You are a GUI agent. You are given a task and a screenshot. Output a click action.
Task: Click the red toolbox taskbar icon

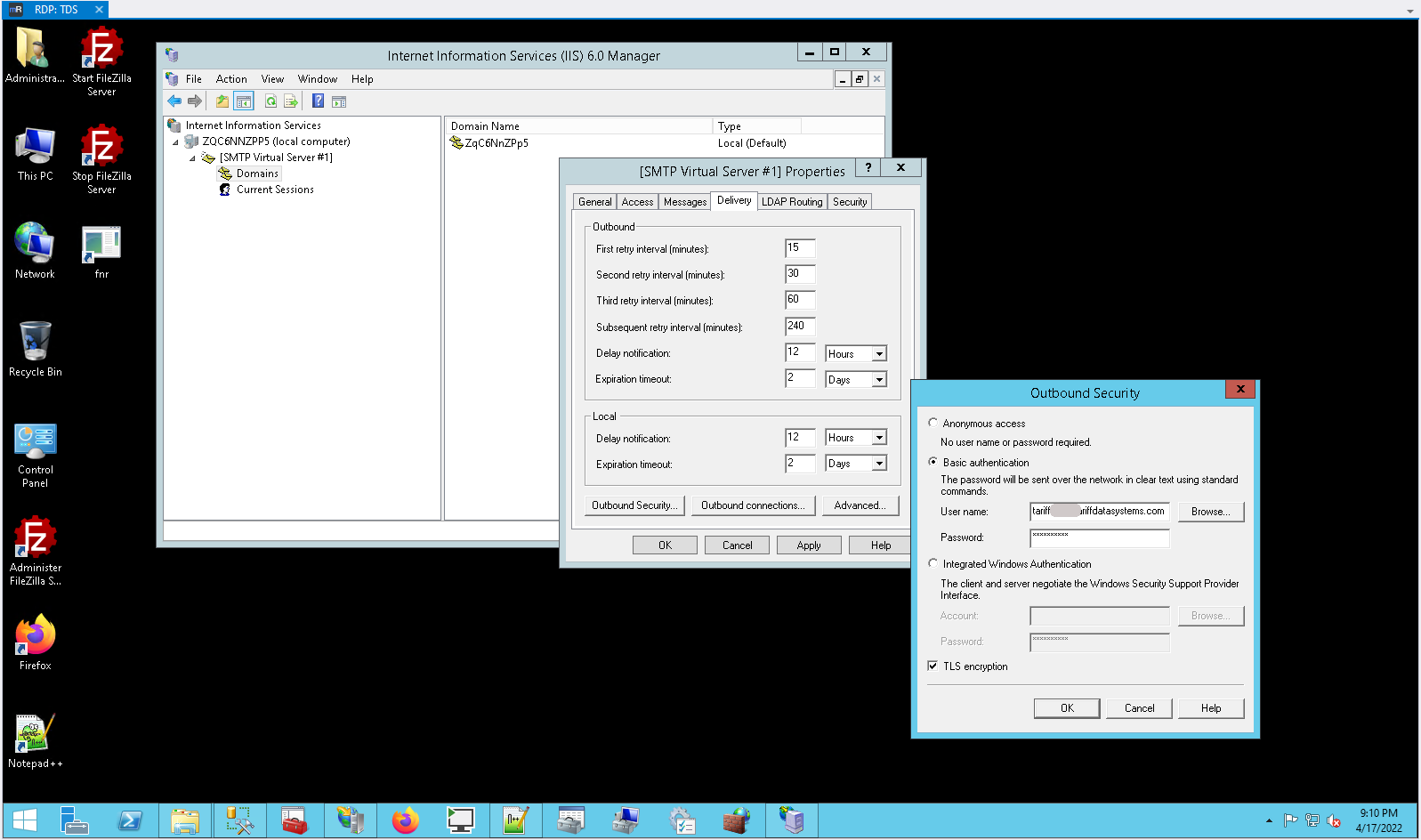pyautogui.click(x=295, y=820)
